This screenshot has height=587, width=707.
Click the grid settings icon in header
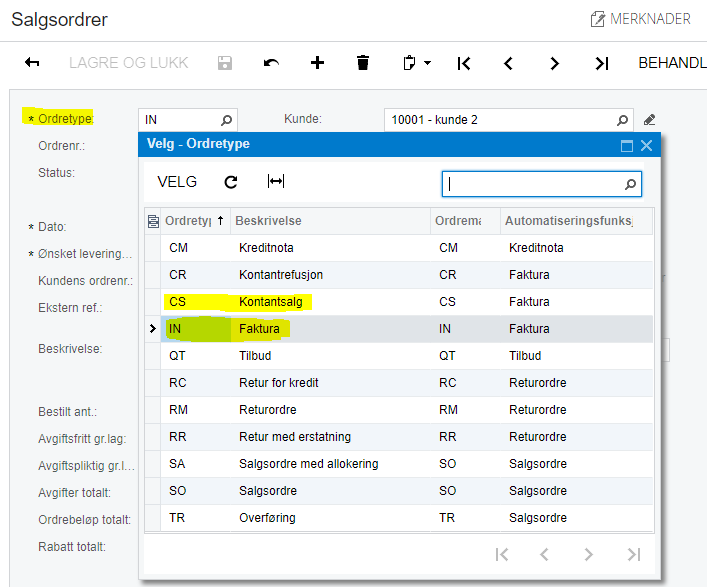pos(153,221)
